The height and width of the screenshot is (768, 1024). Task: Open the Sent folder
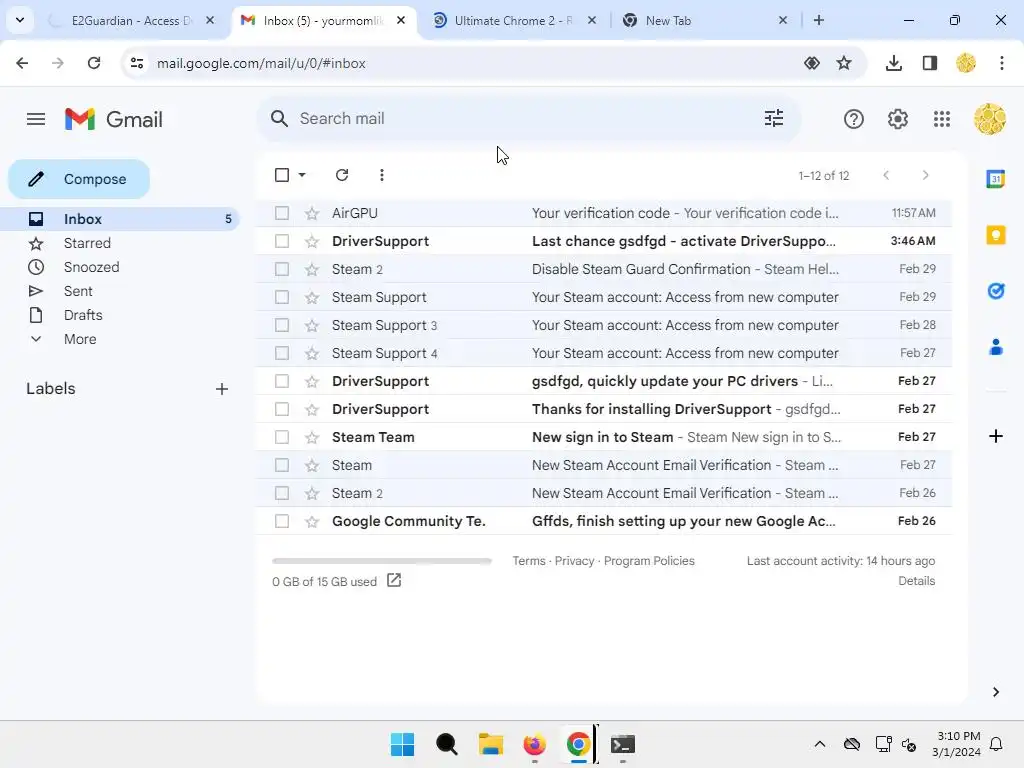coord(121,292)
